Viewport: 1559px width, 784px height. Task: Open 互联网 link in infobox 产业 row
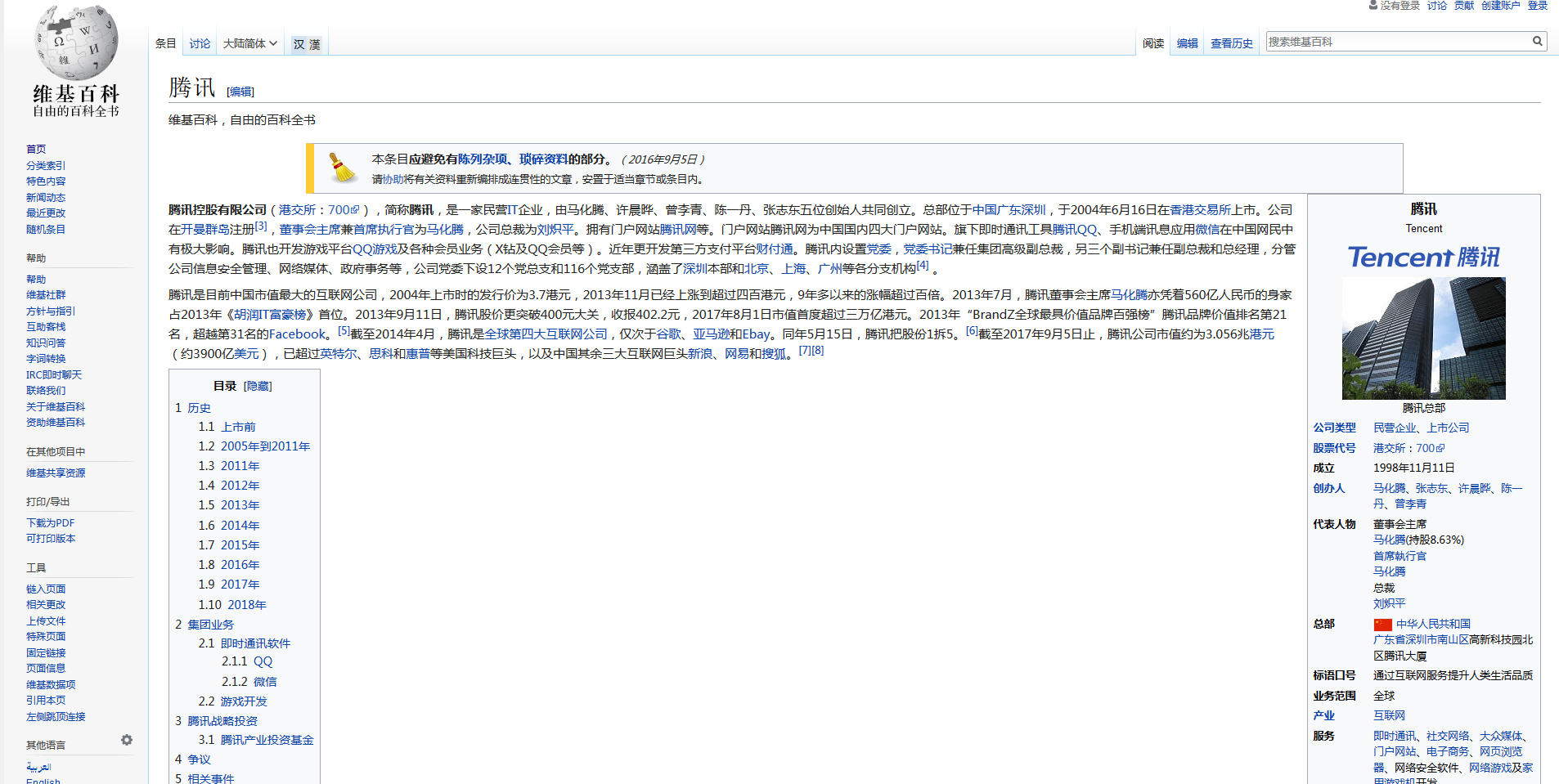1389,716
